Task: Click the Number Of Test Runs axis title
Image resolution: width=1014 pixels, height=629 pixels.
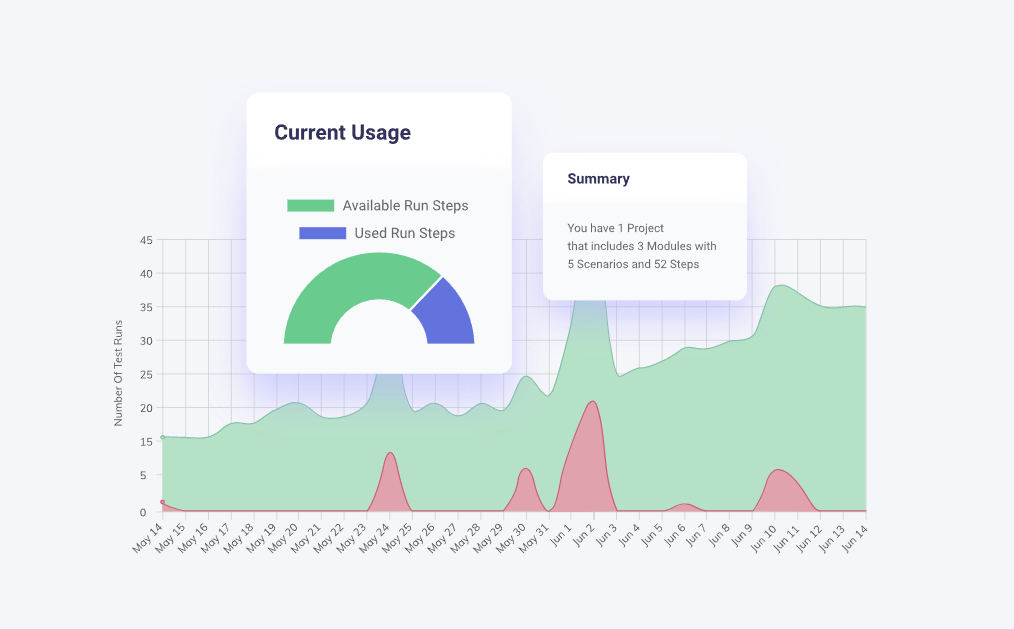Action: (x=118, y=373)
